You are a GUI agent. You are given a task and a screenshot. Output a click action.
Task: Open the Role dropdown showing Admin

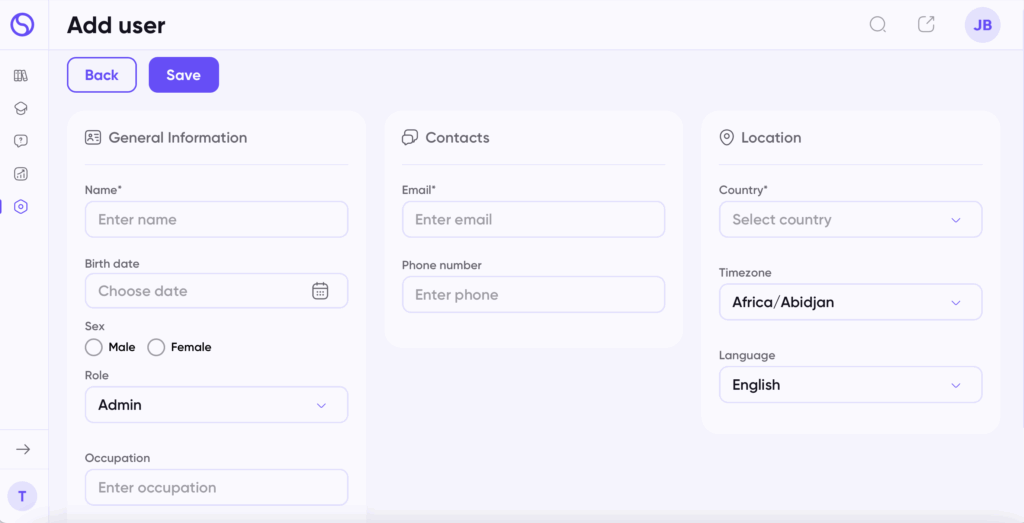(x=216, y=405)
